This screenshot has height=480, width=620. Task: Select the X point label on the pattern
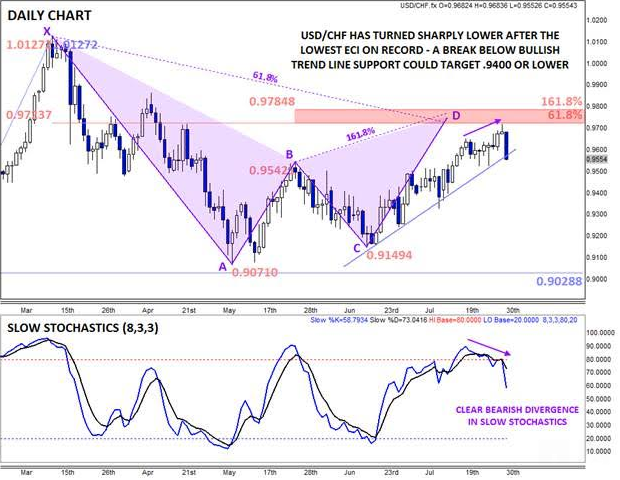pyautogui.click(x=47, y=31)
